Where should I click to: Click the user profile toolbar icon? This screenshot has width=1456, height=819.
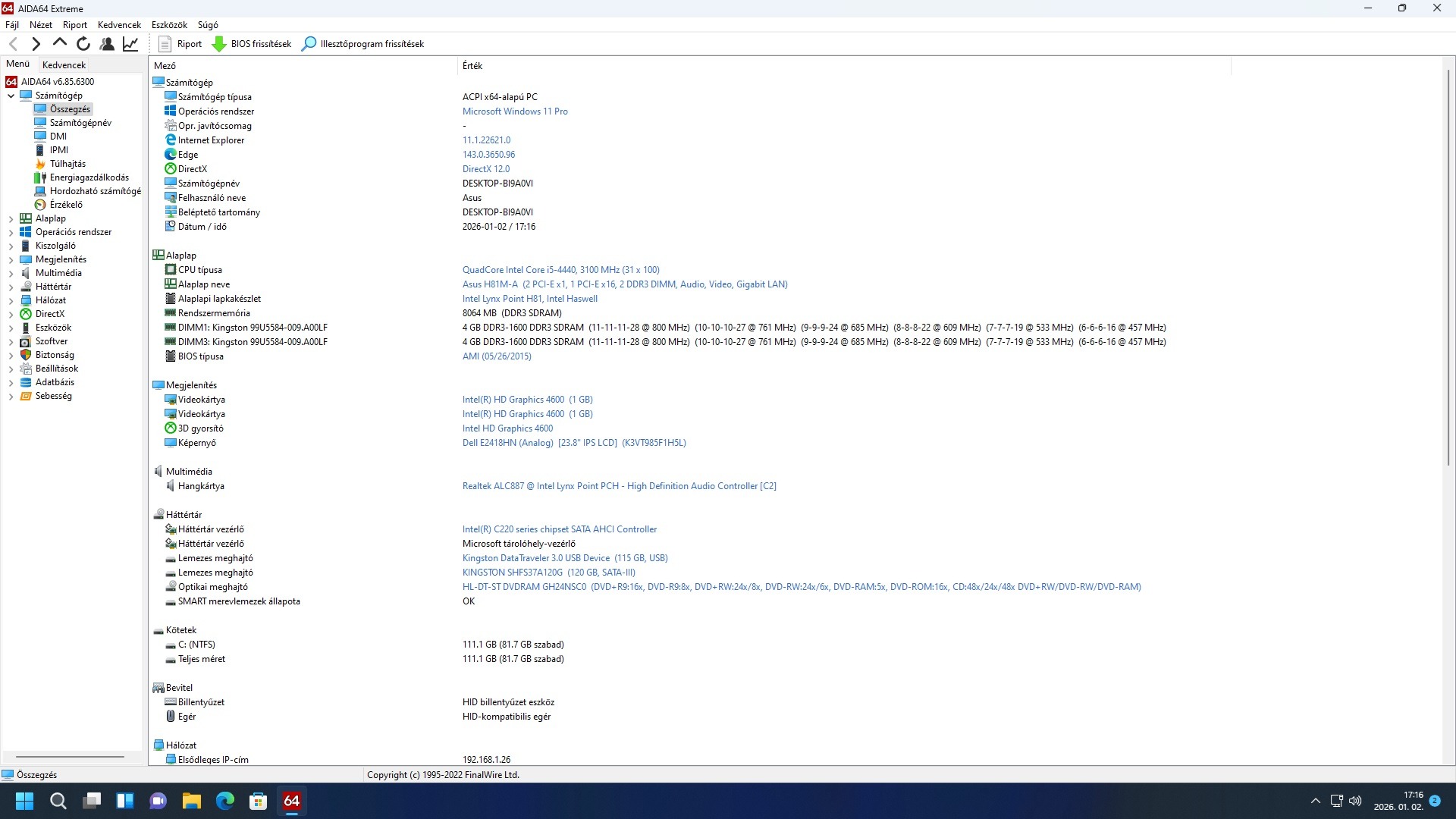click(107, 44)
